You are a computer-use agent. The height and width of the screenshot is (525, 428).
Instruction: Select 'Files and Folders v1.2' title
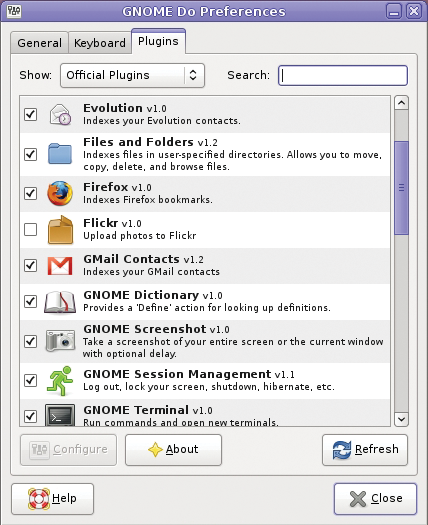(150, 142)
